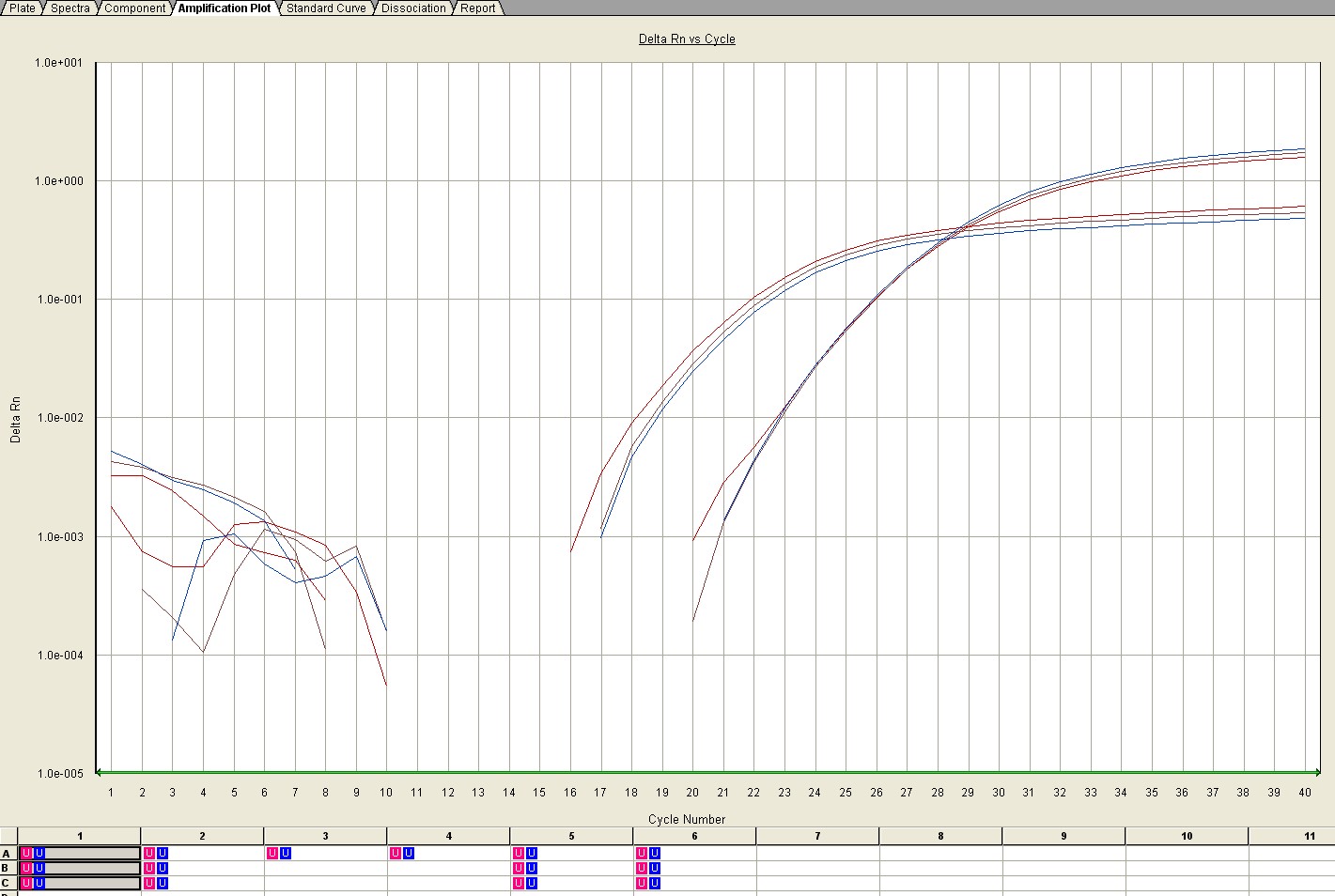Select plate column header 11
1335x896 pixels.
click(1292, 836)
